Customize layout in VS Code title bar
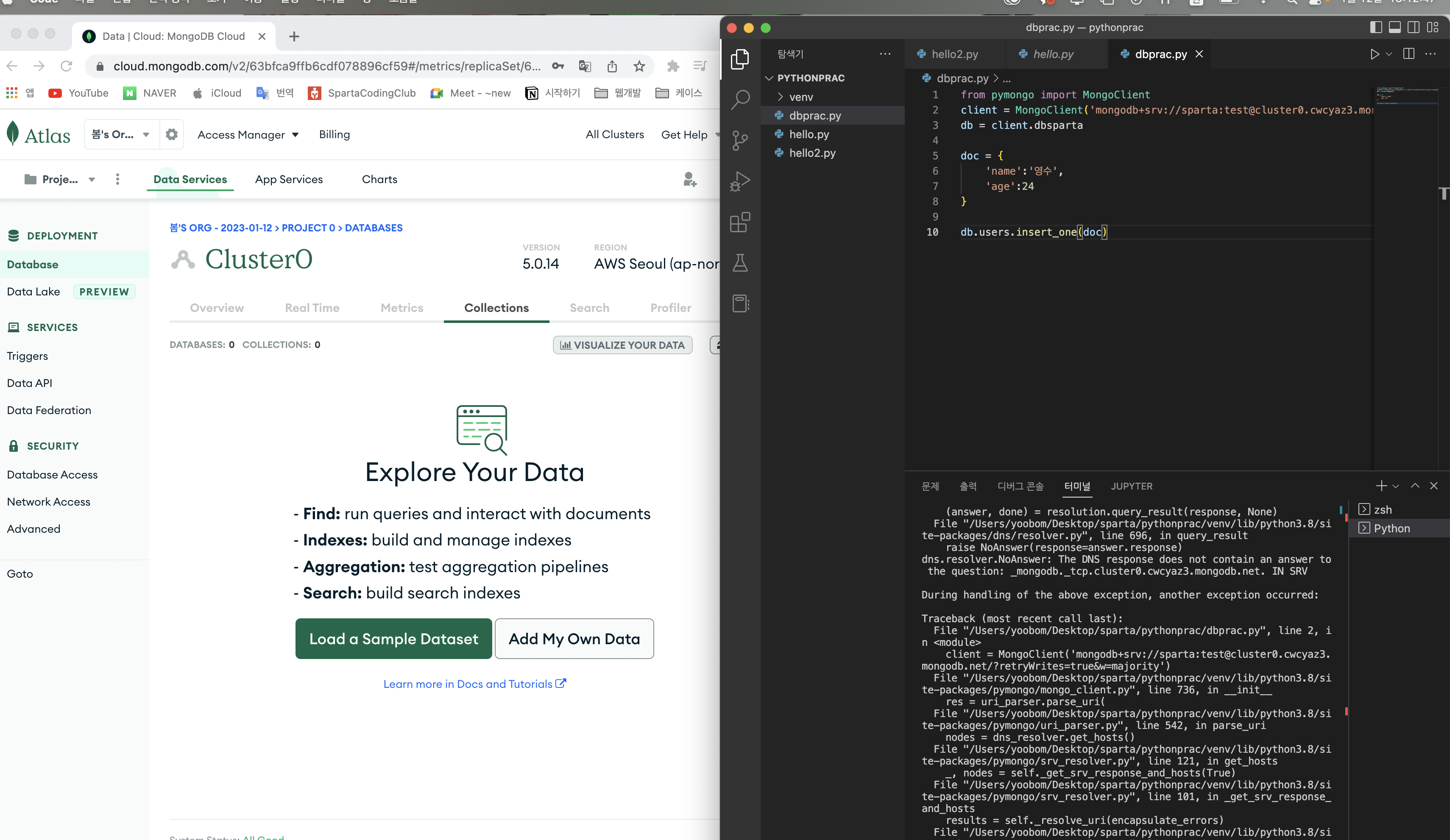 tap(1432, 27)
